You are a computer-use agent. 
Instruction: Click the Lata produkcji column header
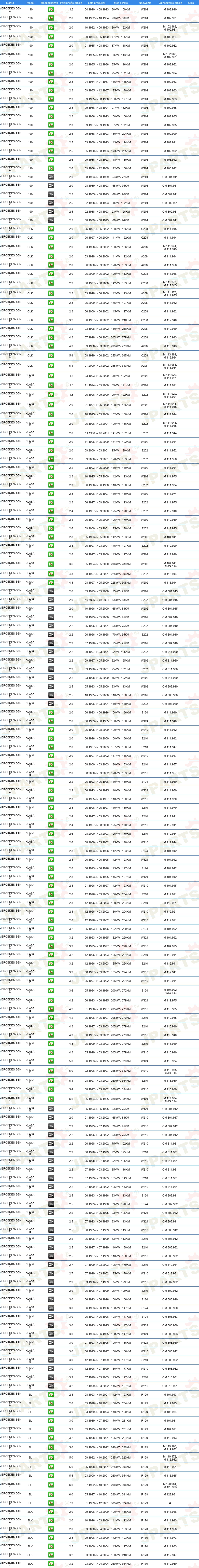(x=96, y=3)
